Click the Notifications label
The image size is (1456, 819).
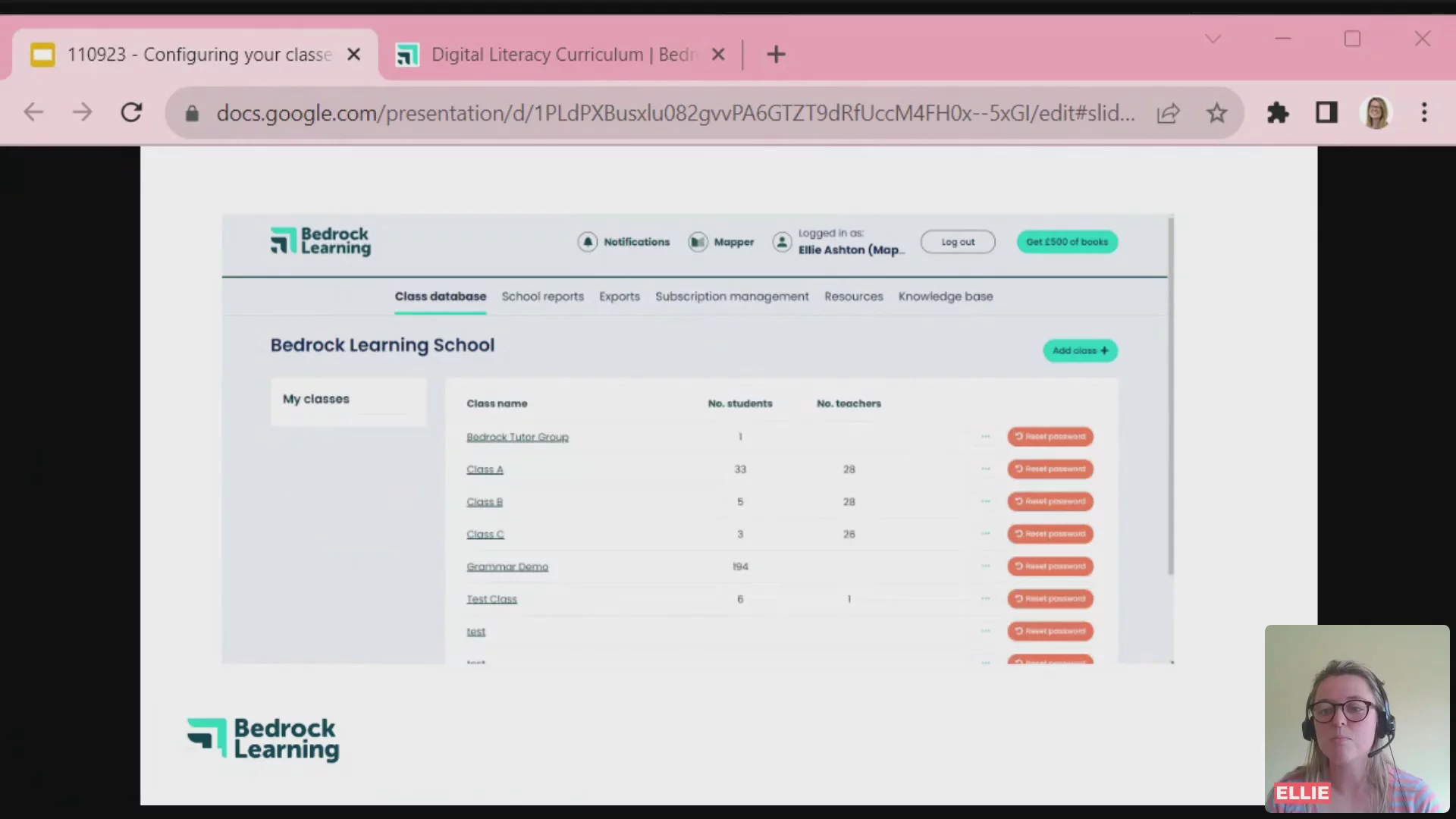(637, 242)
